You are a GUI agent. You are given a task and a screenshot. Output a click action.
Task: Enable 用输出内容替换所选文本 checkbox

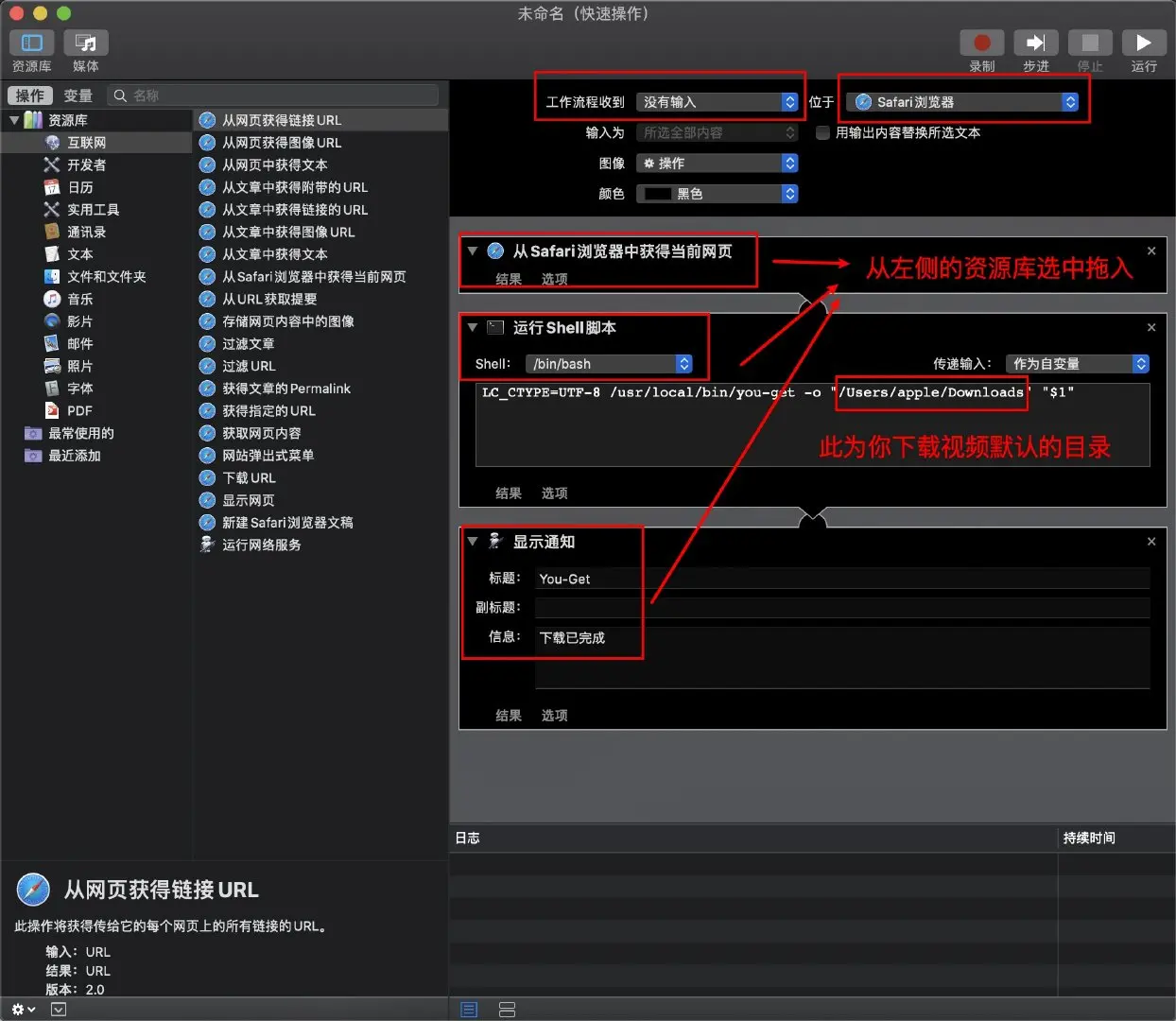click(x=822, y=133)
